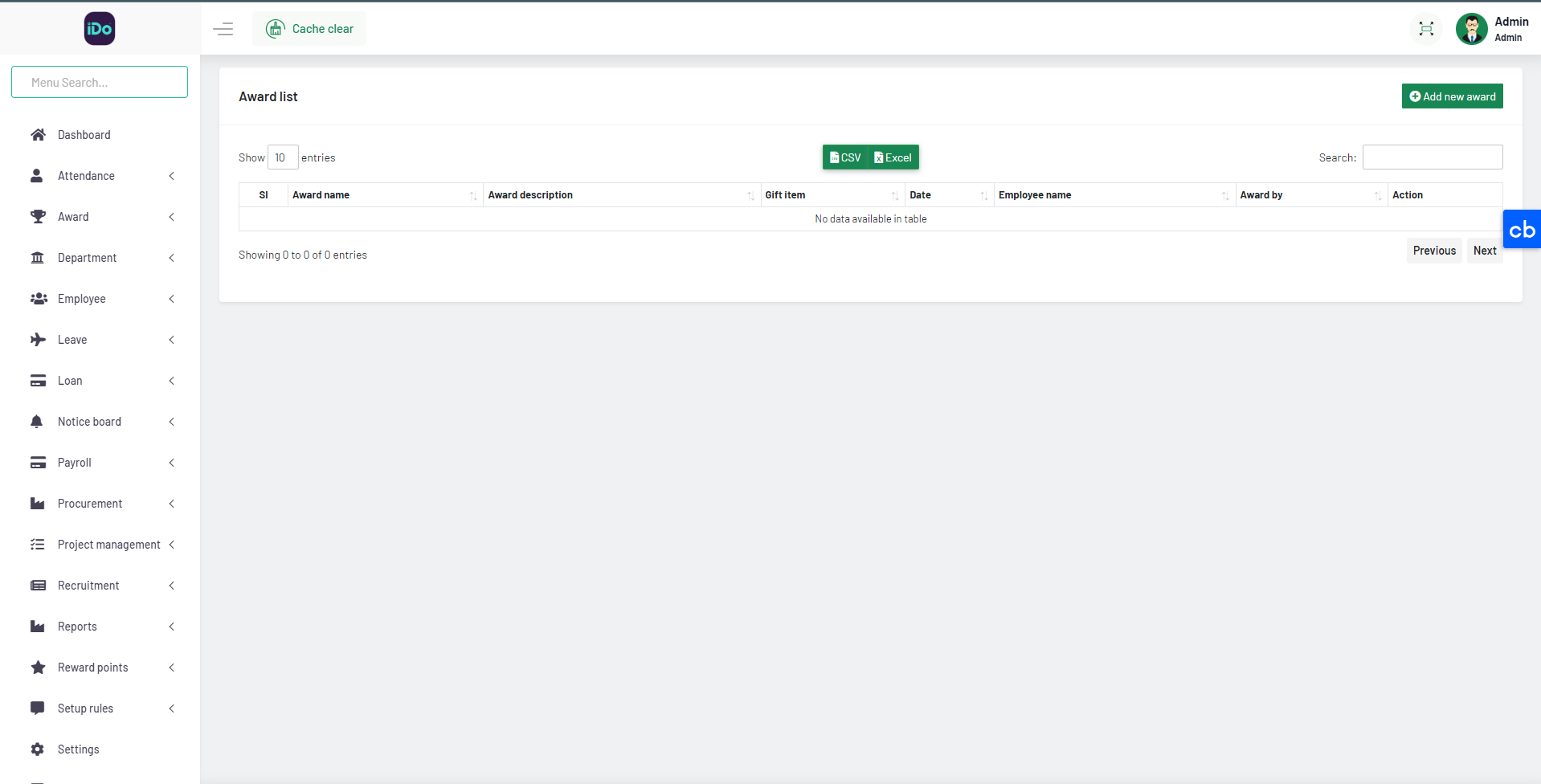Screen dimensions: 1541x784
Task: Export table with CSV button
Action: coord(845,157)
